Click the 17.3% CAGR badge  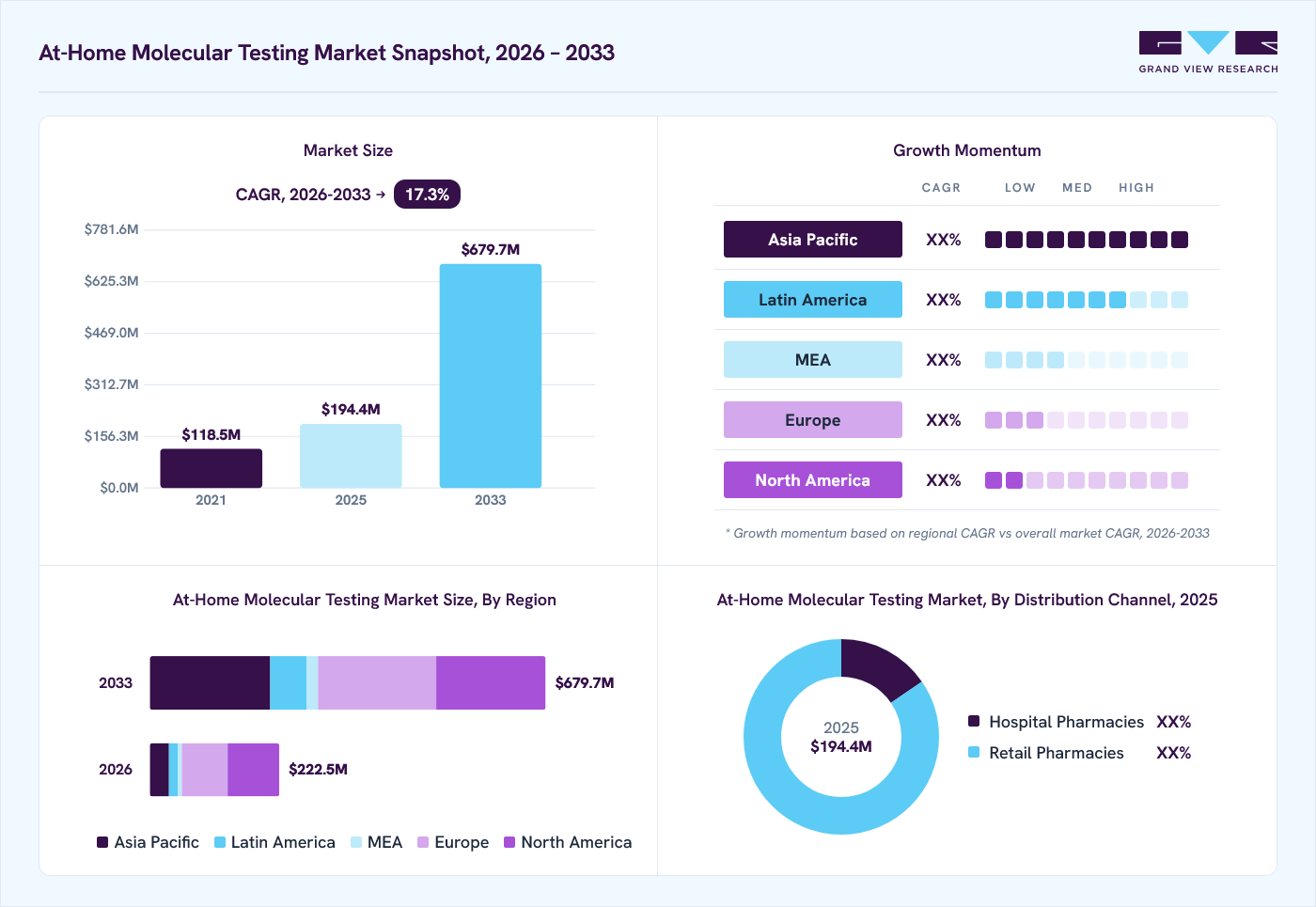(x=427, y=195)
